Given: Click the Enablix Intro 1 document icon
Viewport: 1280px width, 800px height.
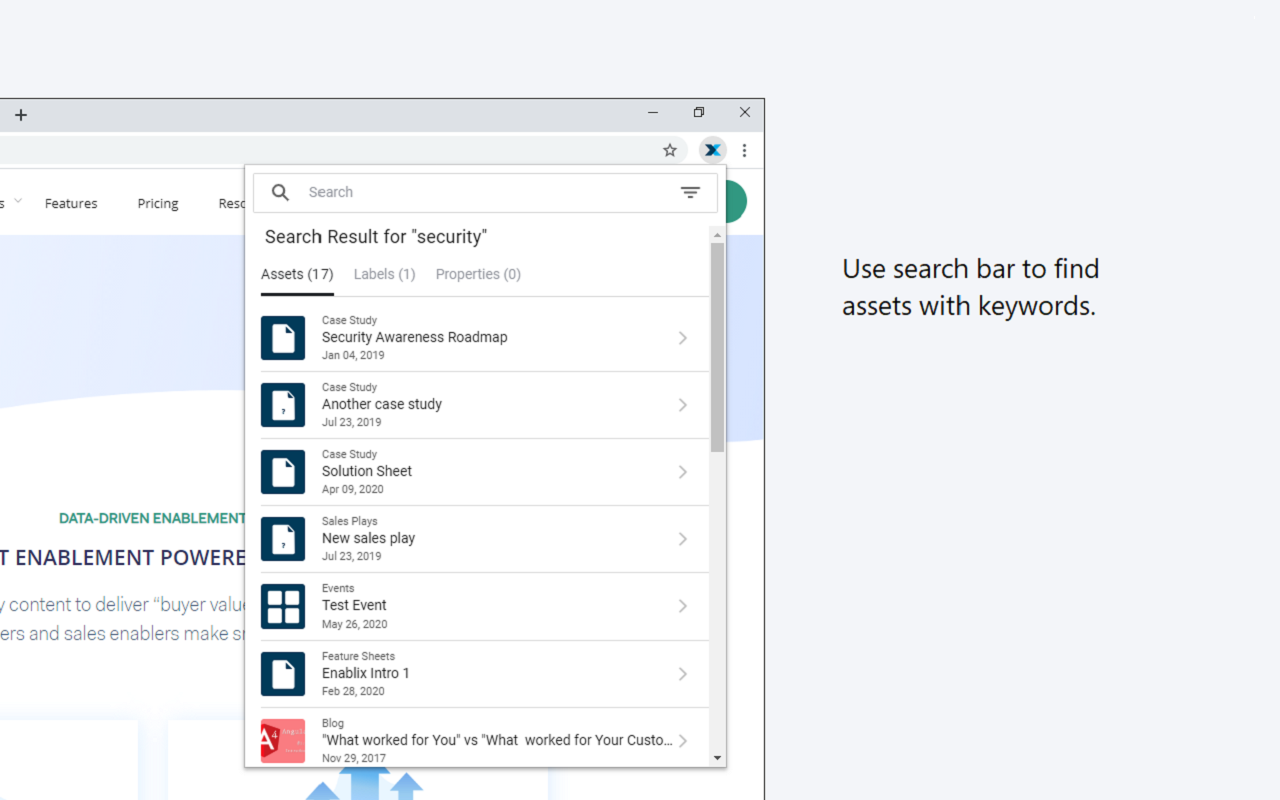Looking at the screenshot, I should [x=283, y=674].
